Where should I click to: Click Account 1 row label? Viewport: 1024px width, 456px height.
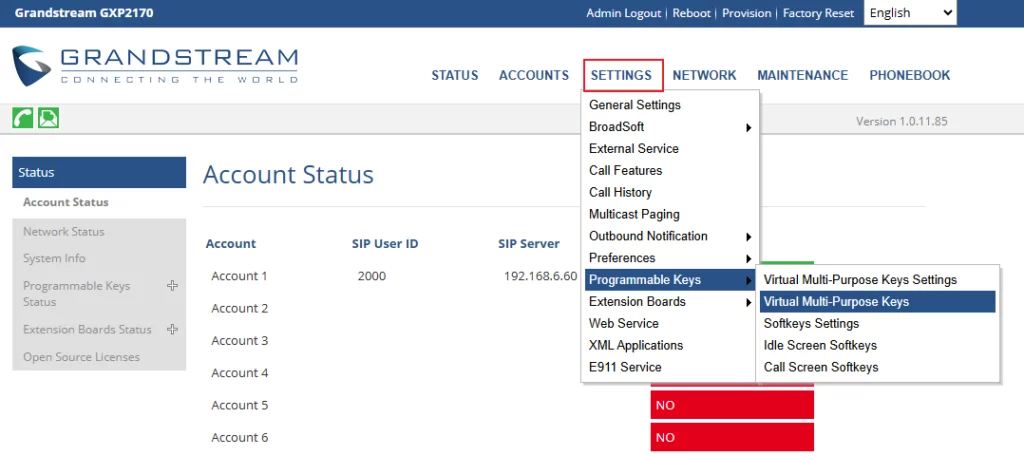(x=240, y=276)
